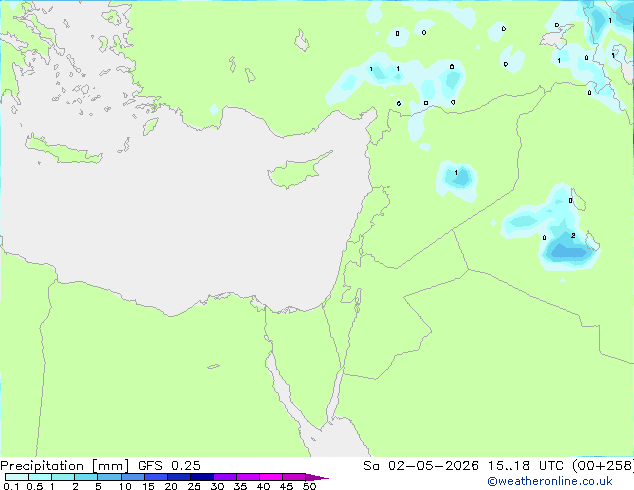
Task: Click the "0.5" legend scale label
Action: tap(35, 486)
